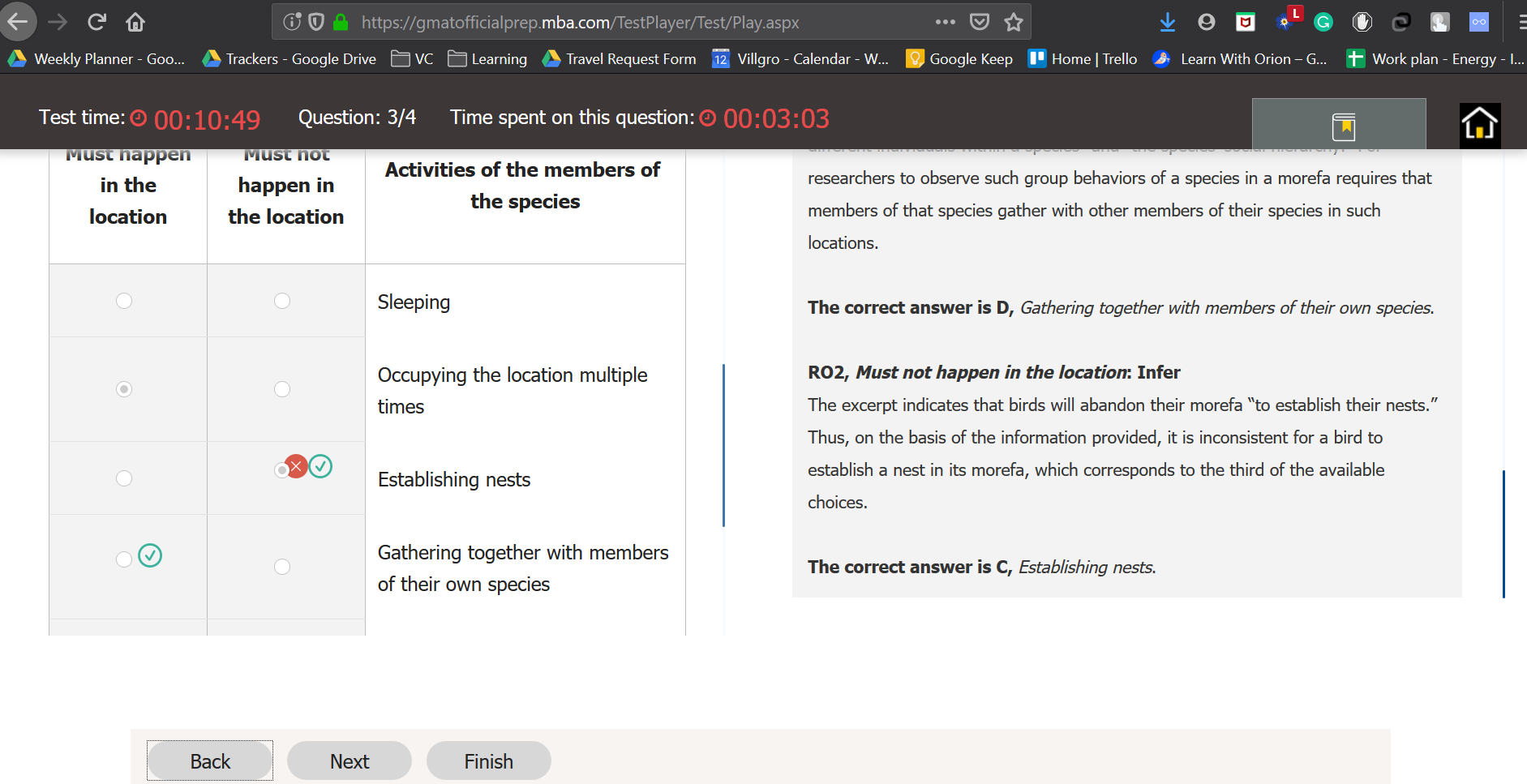Open Villgro Calendar bookmark
Image resolution: width=1527 pixels, height=784 pixels.
coord(800,58)
